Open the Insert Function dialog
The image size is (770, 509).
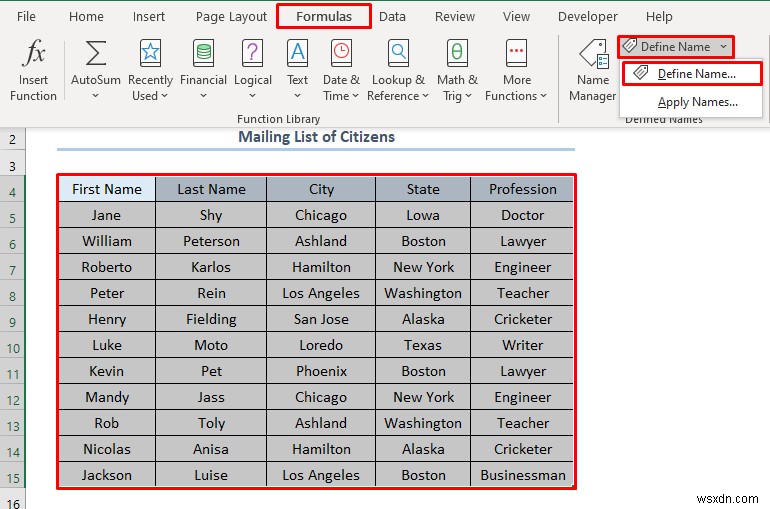point(33,70)
